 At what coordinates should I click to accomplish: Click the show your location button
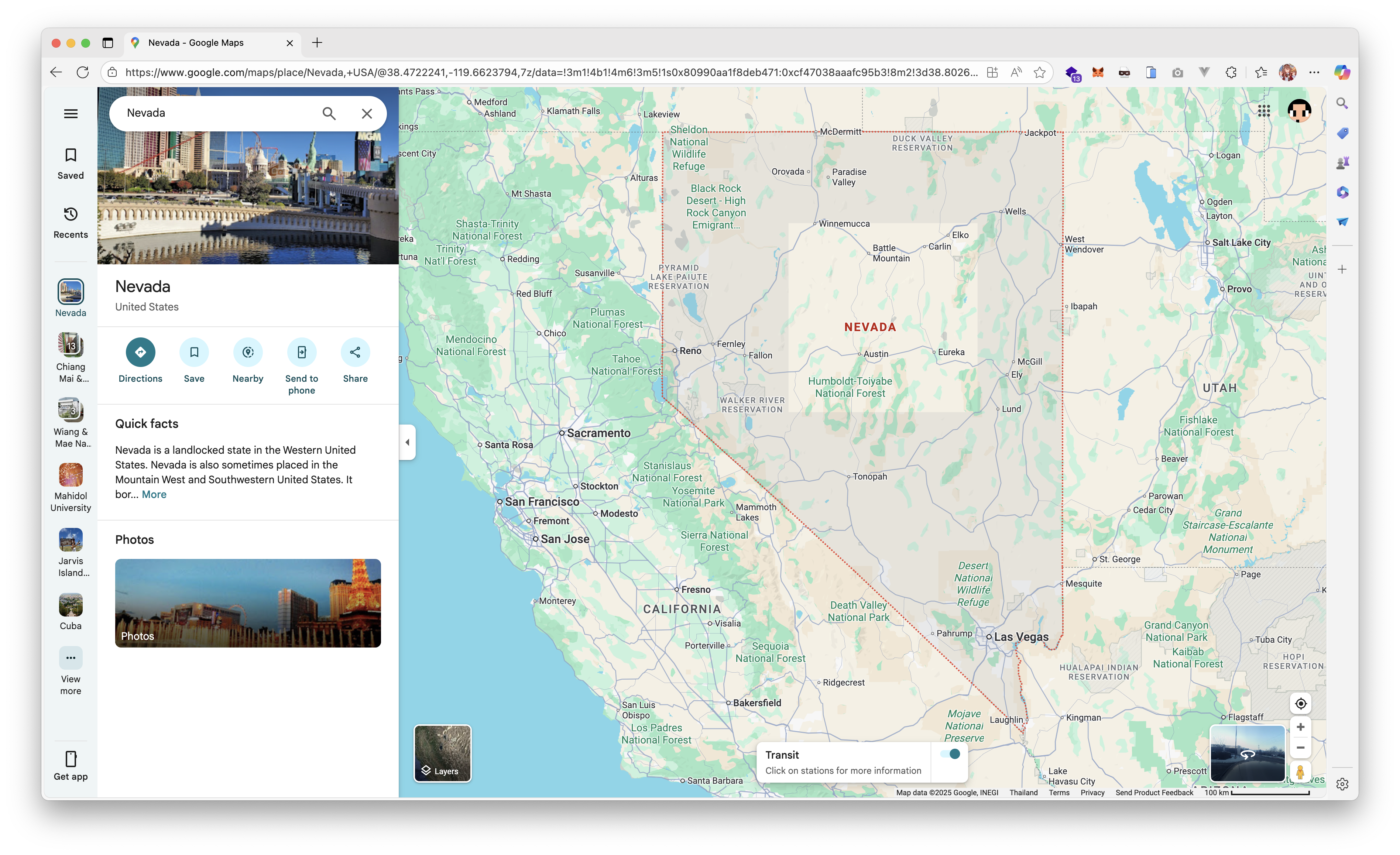coord(1300,703)
